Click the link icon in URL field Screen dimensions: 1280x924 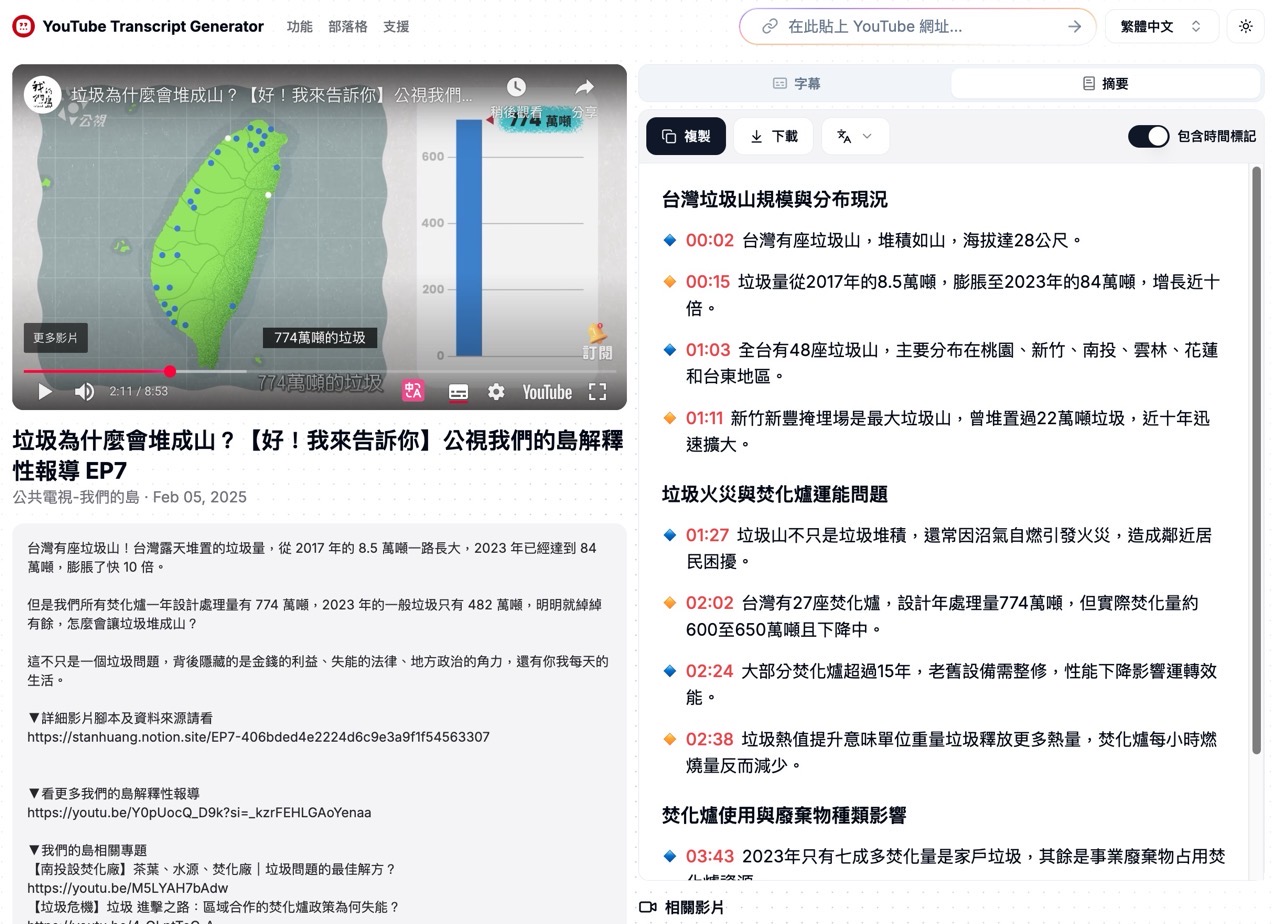tap(770, 27)
